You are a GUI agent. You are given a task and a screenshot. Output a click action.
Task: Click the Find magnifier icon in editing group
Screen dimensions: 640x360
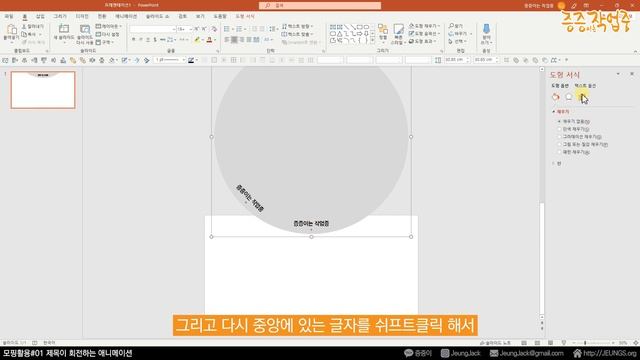click(x=451, y=26)
